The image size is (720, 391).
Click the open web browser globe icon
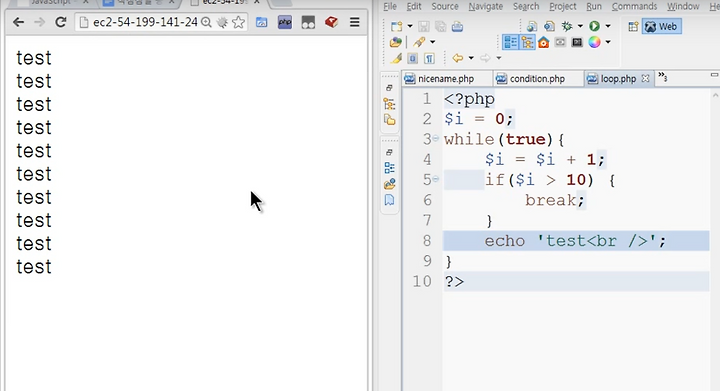(x=532, y=27)
